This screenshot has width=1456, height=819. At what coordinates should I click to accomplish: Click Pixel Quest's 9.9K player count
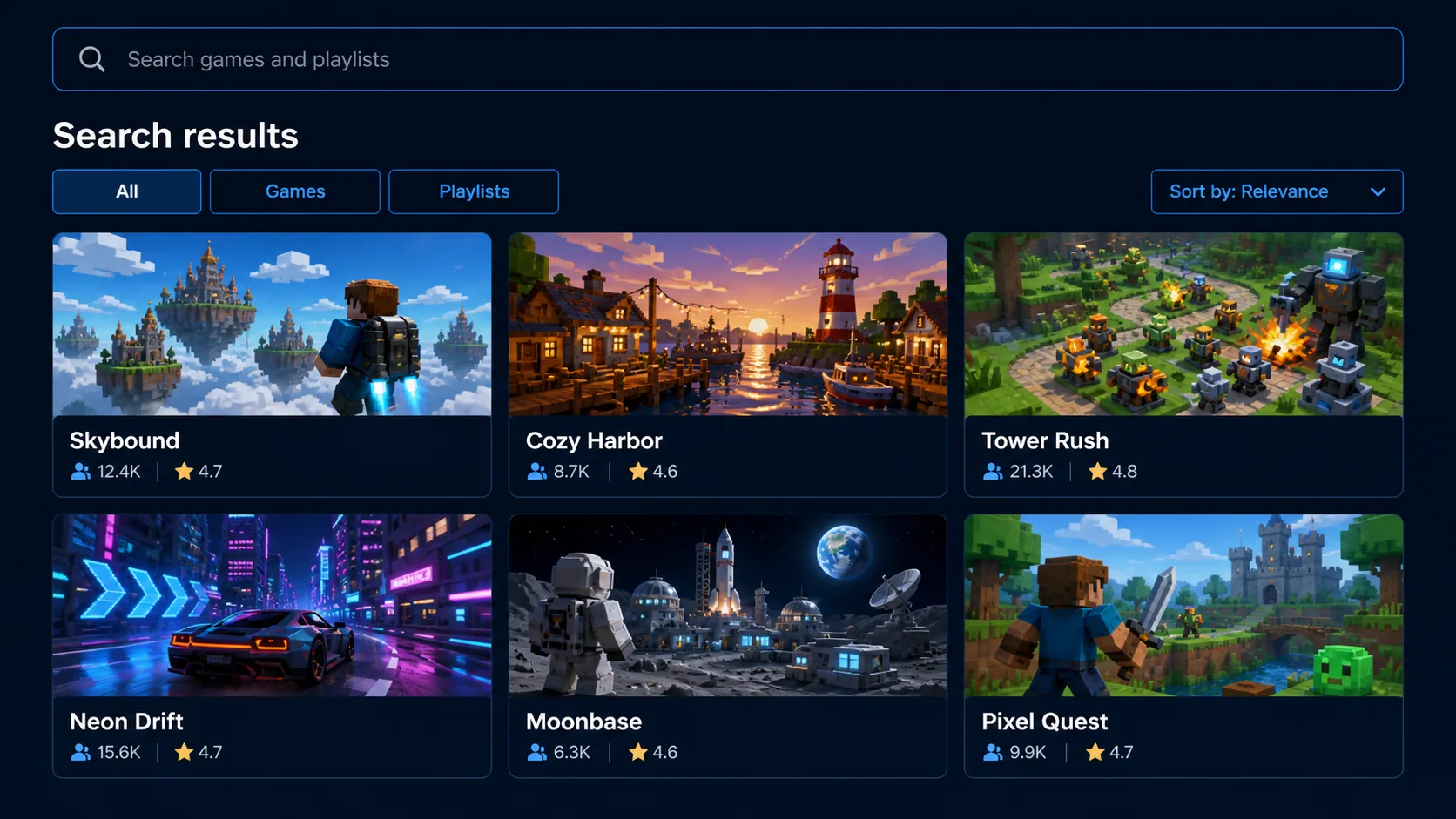point(1028,753)
